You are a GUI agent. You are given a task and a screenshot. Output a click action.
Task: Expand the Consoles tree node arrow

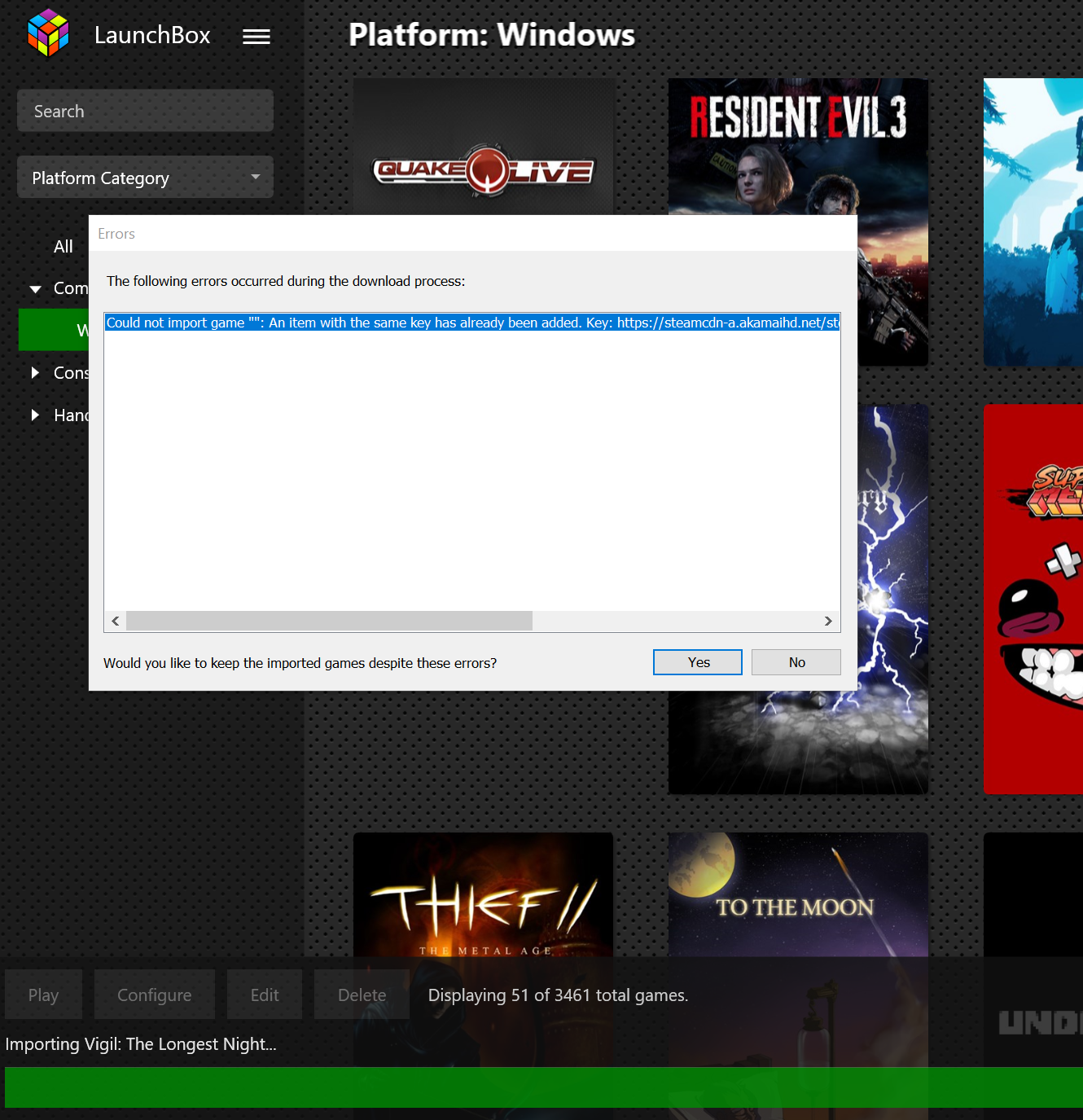tap(35, 373)
